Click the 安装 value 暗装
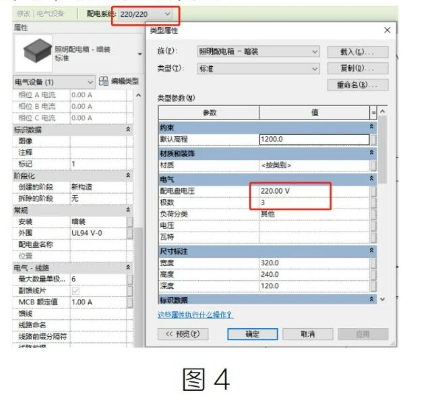Screen dimensions: 436x401 pyautogui.click(x=99, y=222)
